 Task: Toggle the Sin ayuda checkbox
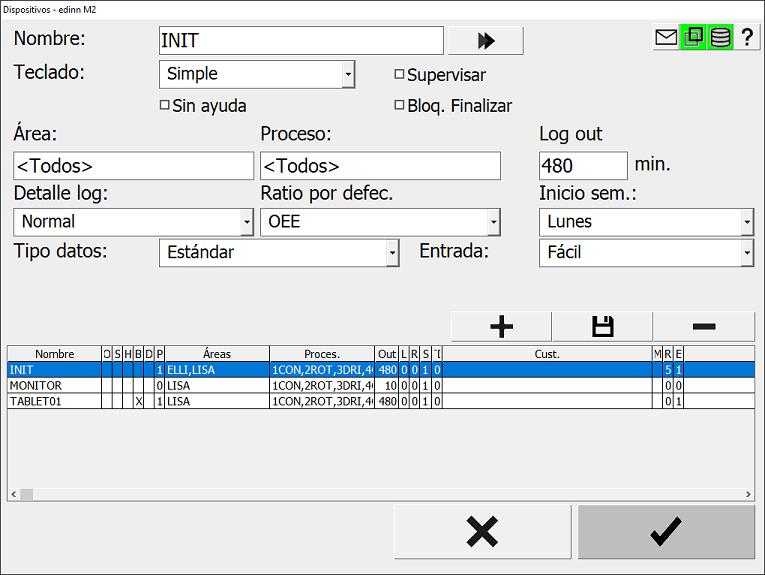pos(164,105)
